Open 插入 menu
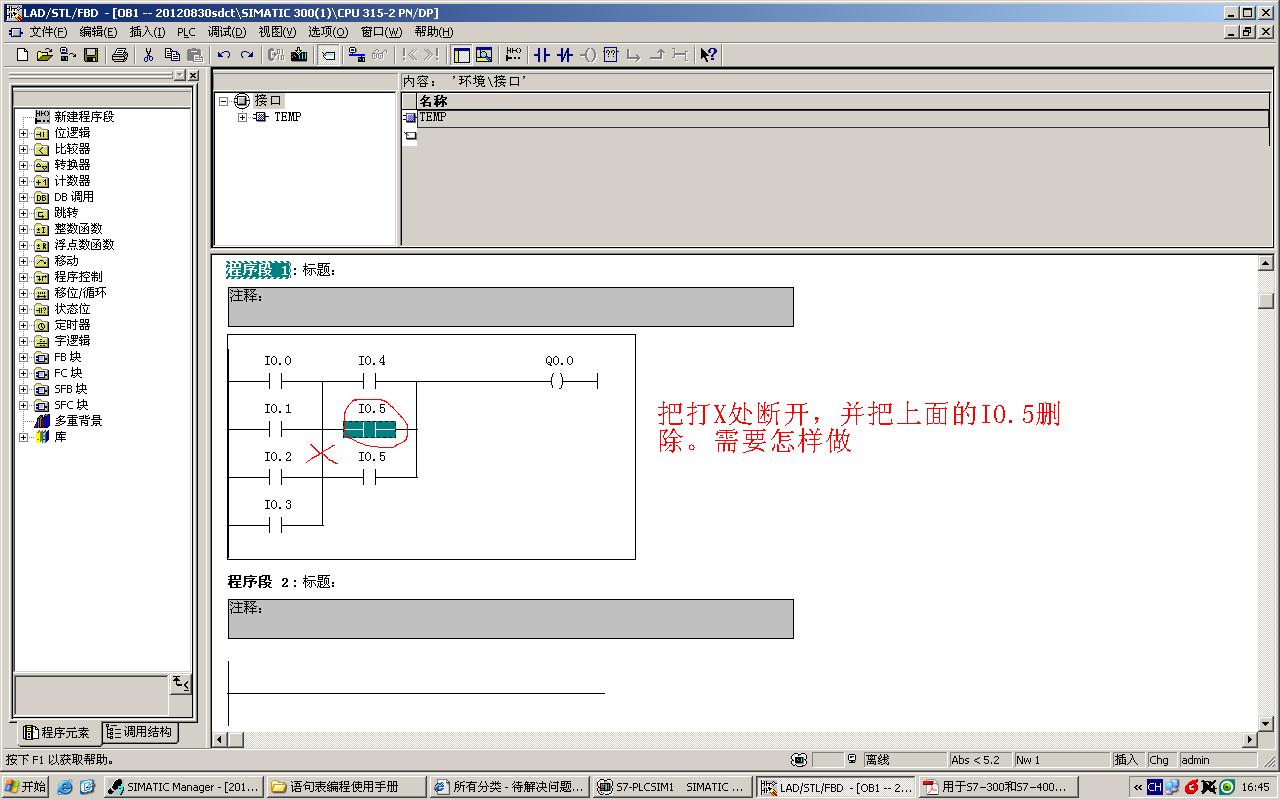 pos(148,32)
